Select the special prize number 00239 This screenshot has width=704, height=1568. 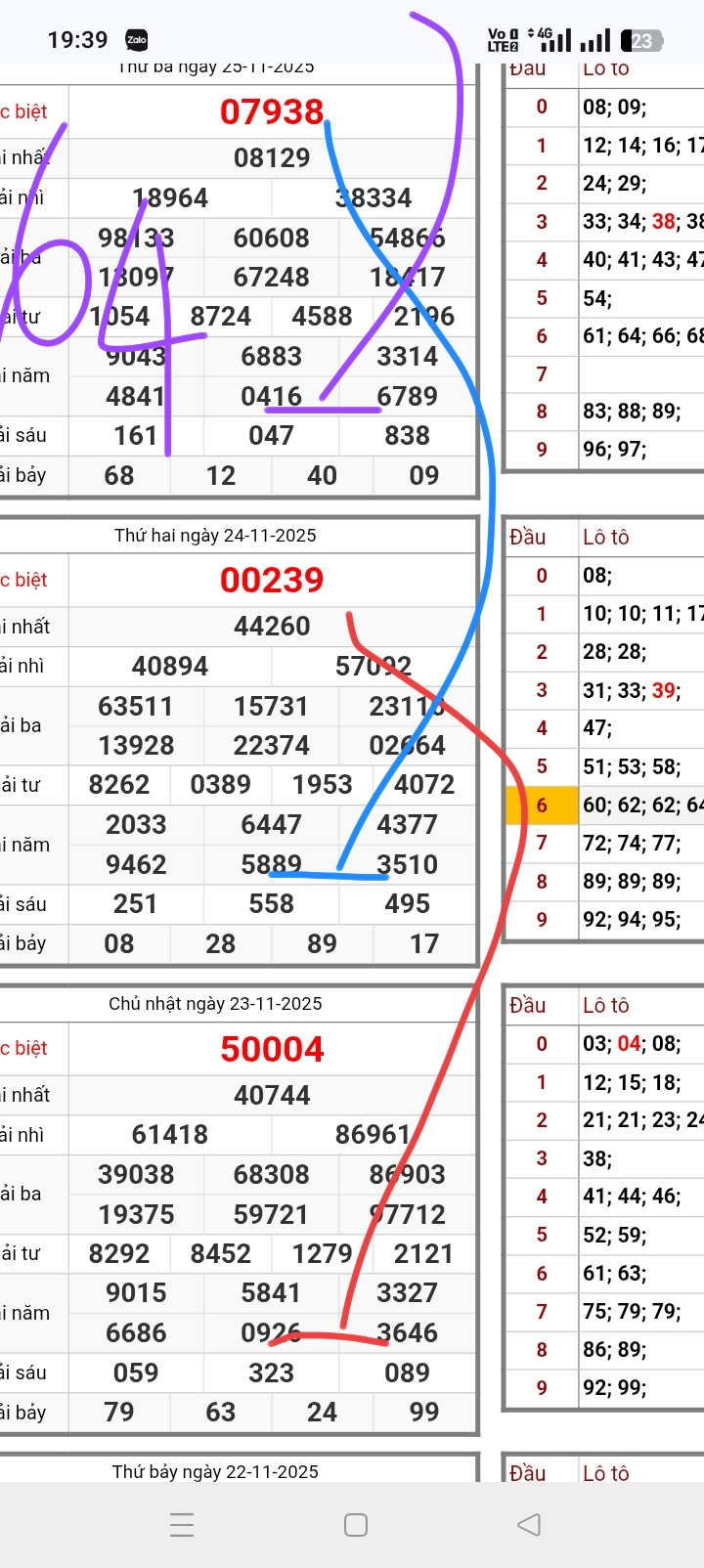coord(272,580)
